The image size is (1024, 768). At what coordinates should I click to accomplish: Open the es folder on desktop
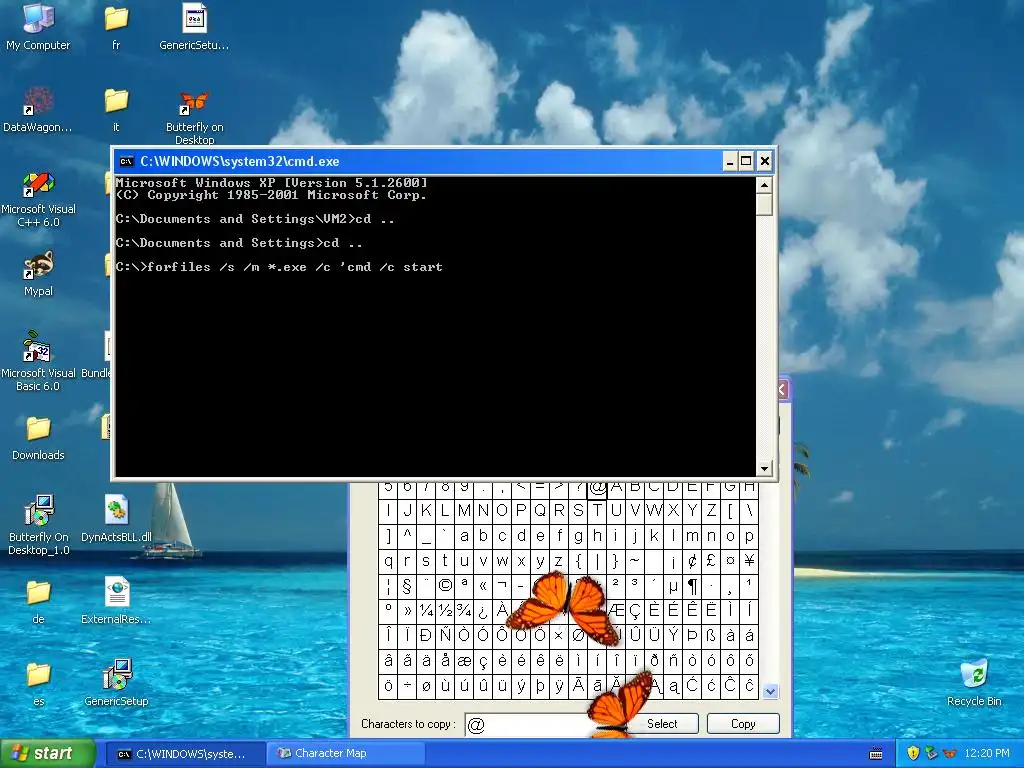pyautogui.click(x=38, y=684)
